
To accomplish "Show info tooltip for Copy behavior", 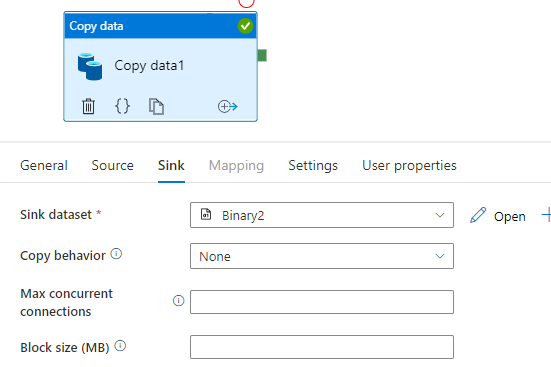I will (x=116, y=253).
